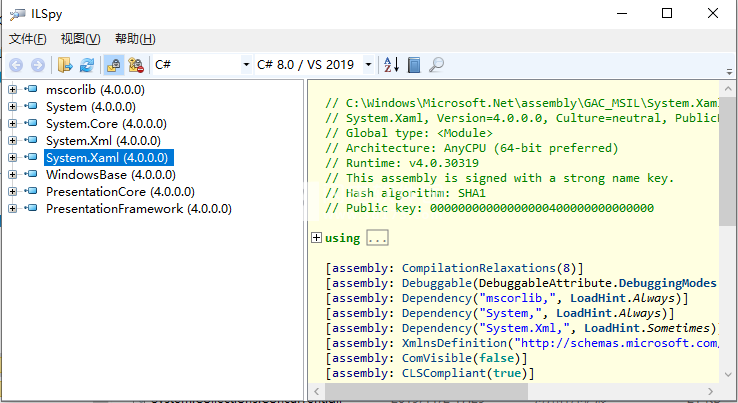Select System.Xml (4.0.0.0) assembly

click(x=103, y=140)
